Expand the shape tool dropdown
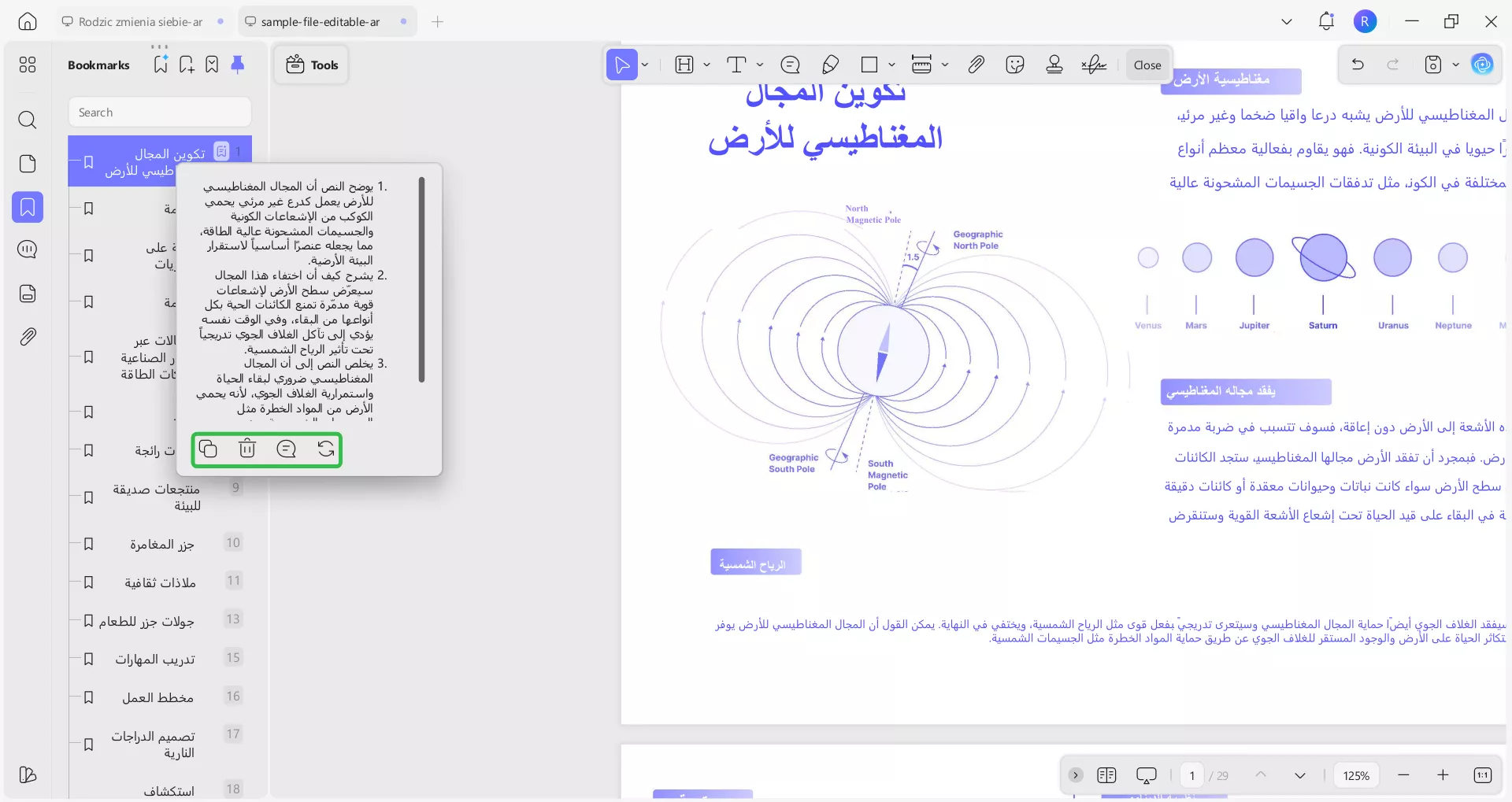Image resolution: width=1512 pixels, height=802 pixels. click(891, 65)
